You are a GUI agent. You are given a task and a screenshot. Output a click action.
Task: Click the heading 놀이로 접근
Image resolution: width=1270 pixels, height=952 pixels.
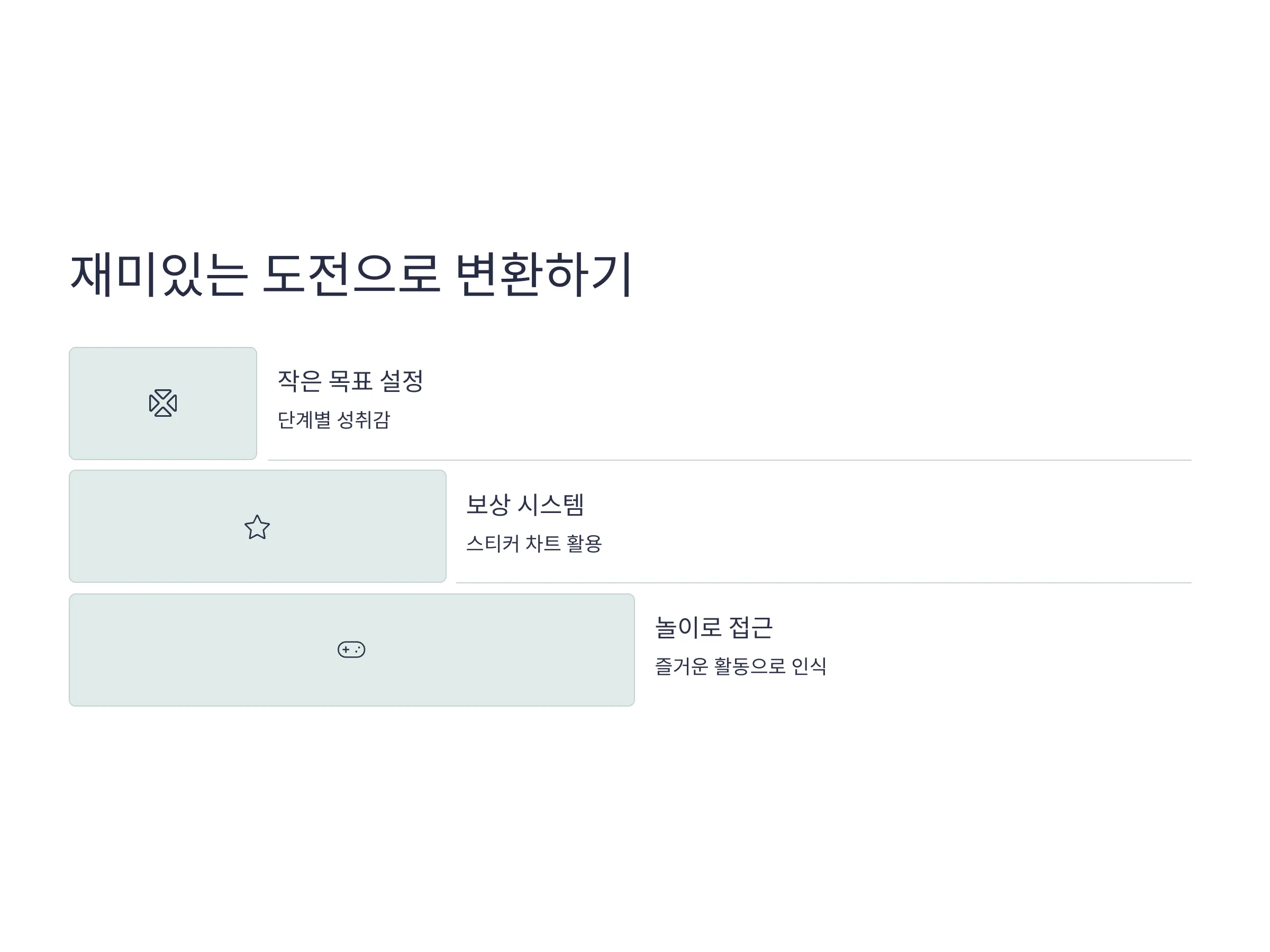click(714, 627)
